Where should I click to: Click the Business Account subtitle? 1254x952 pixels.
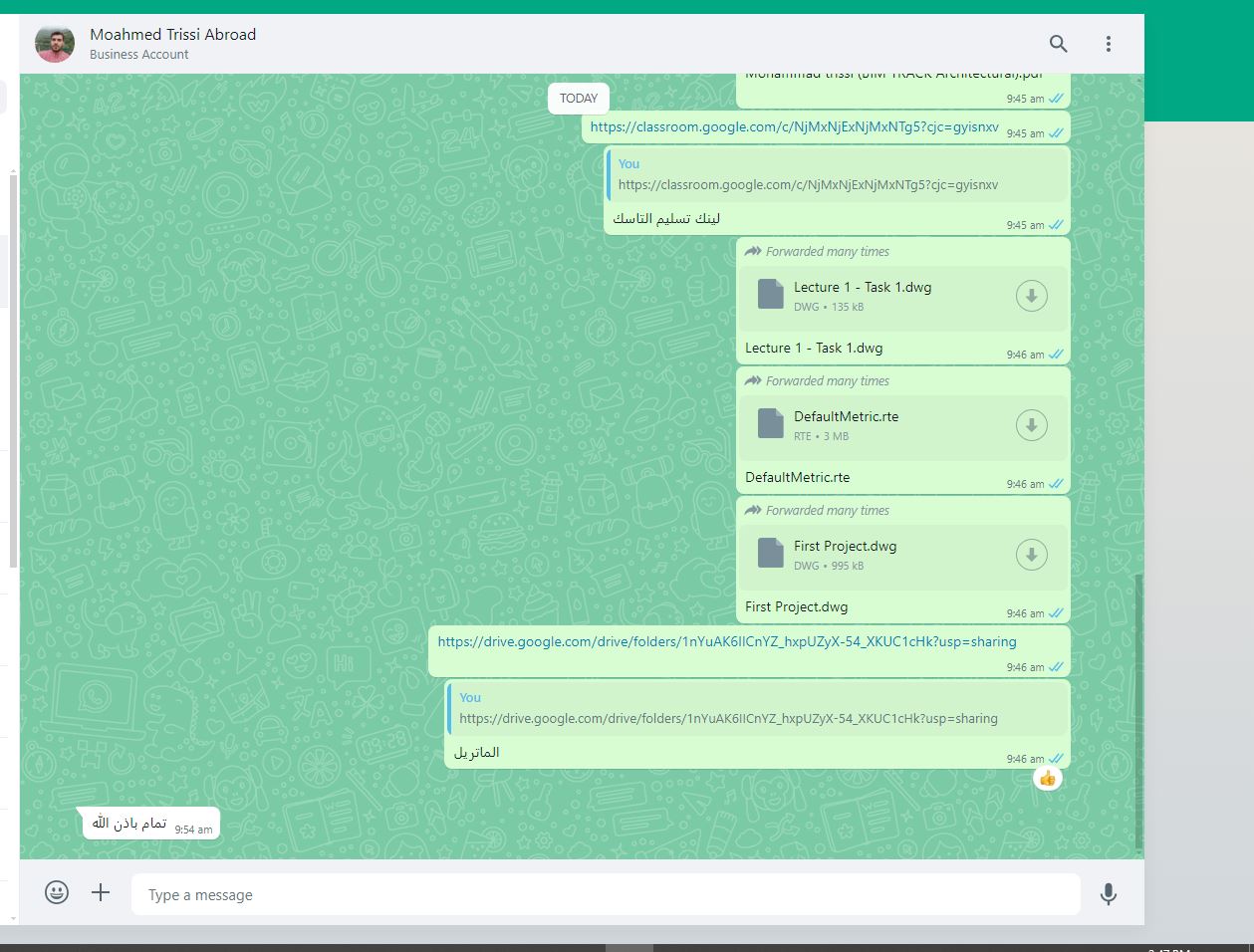tap(138, 55)
